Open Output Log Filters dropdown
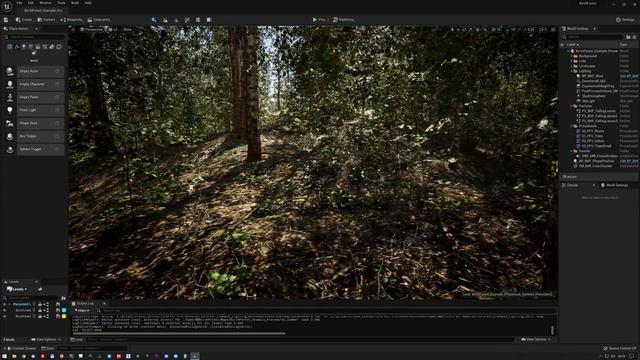The image size is (640, 360). coord(82,311)
